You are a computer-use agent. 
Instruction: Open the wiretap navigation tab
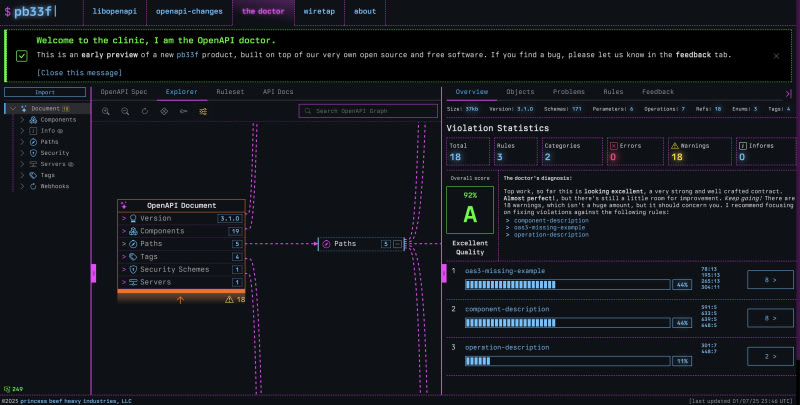pos(319,12)
